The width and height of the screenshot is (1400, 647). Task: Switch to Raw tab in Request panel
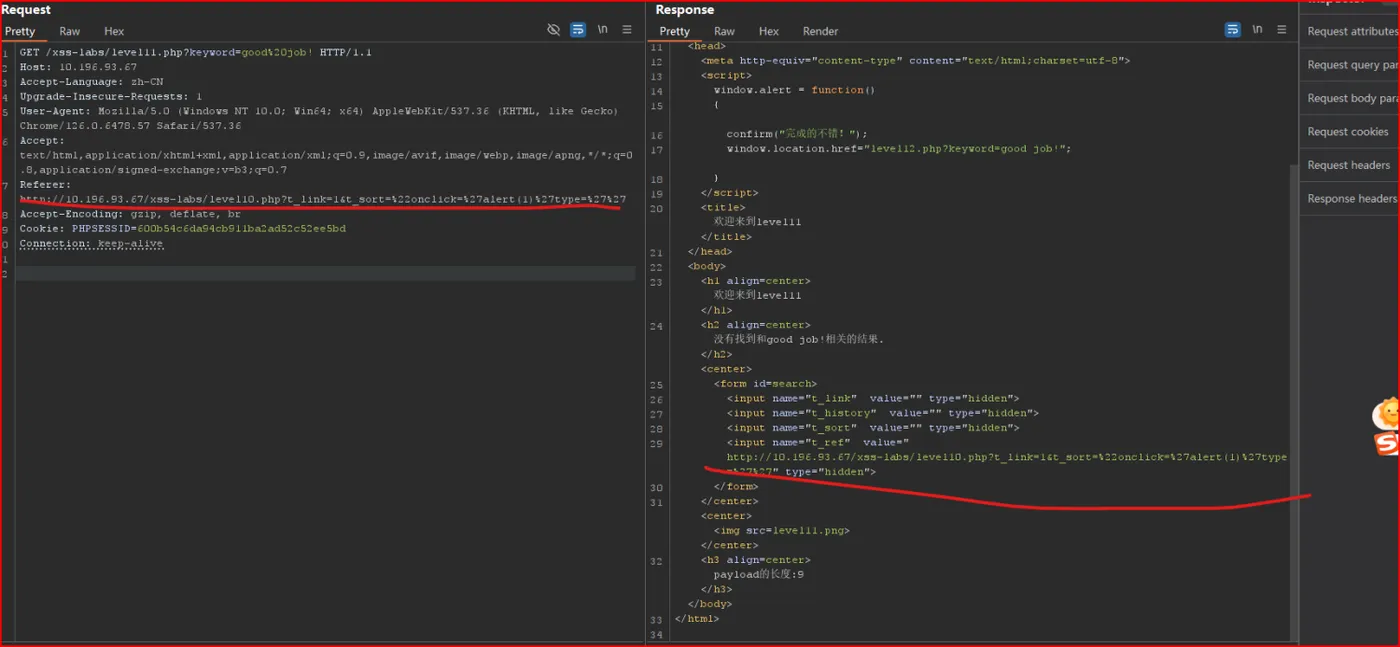70,31
